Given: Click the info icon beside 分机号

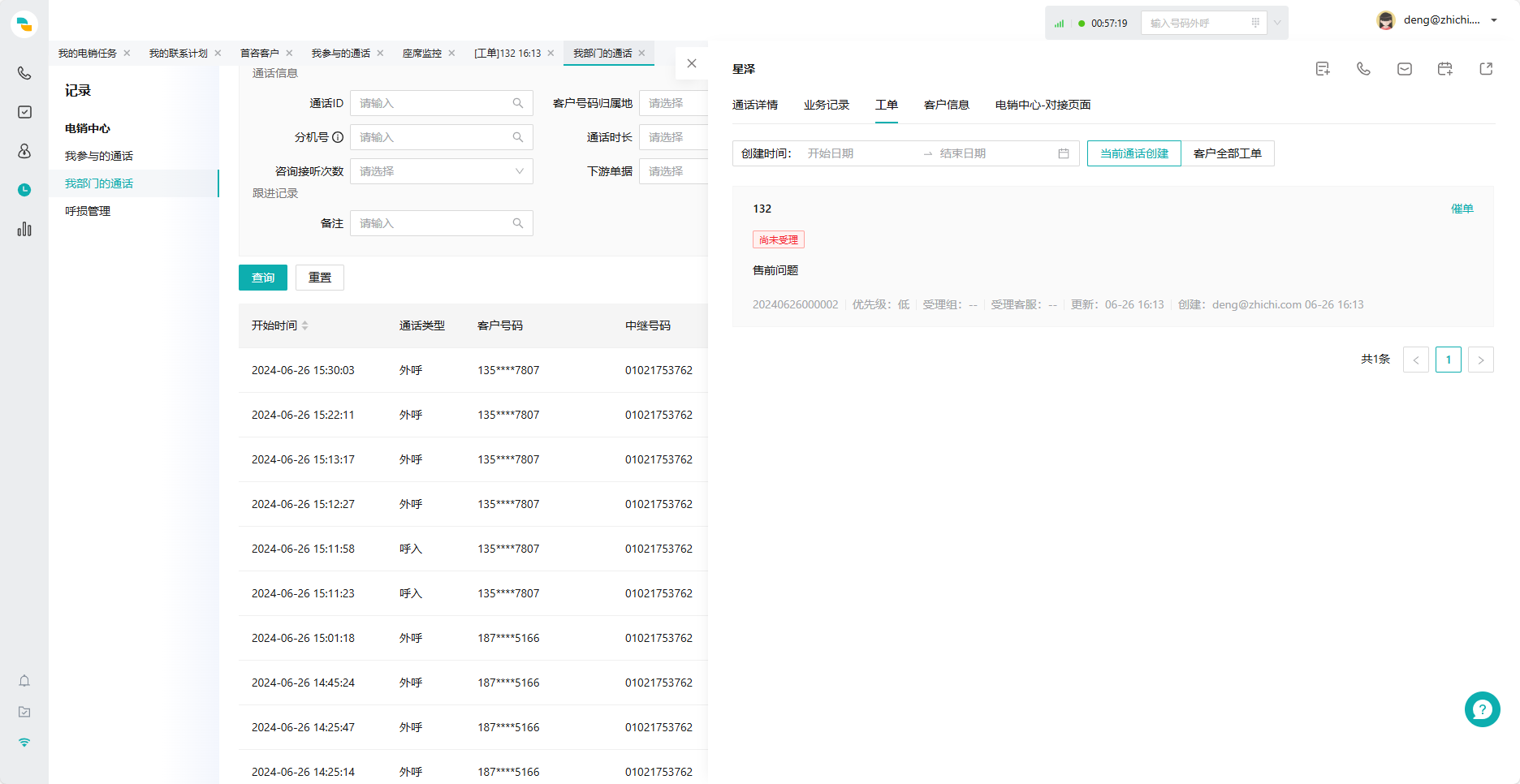Looking at the screenshot, I should point(338,137).
